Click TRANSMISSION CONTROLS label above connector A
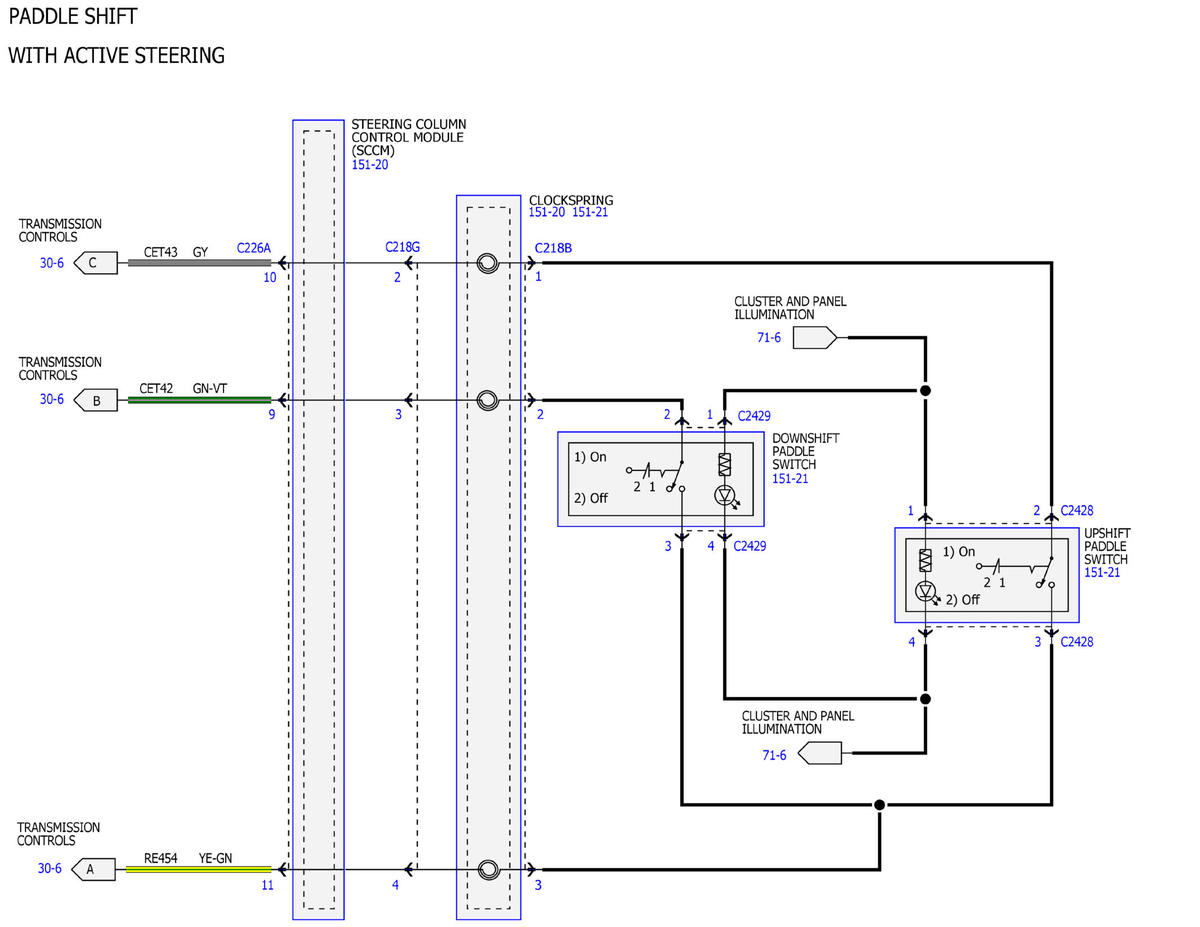This screenshot has width=1200, height=927. click(59, 834)
